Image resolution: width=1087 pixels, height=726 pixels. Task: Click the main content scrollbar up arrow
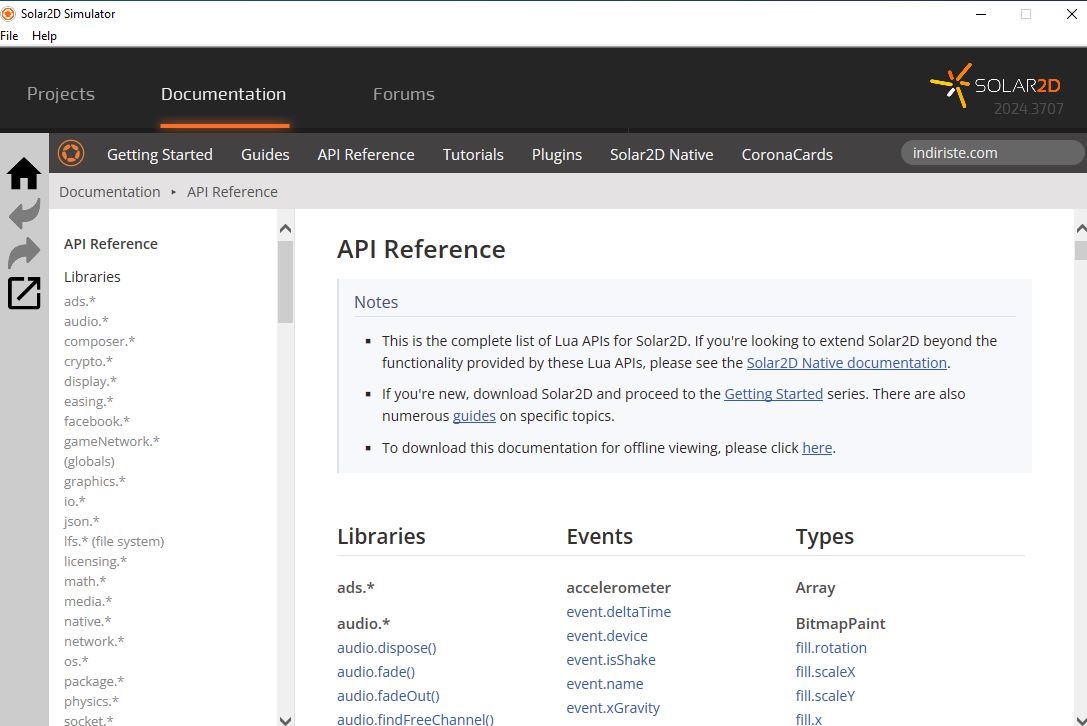coord(1081,229)
